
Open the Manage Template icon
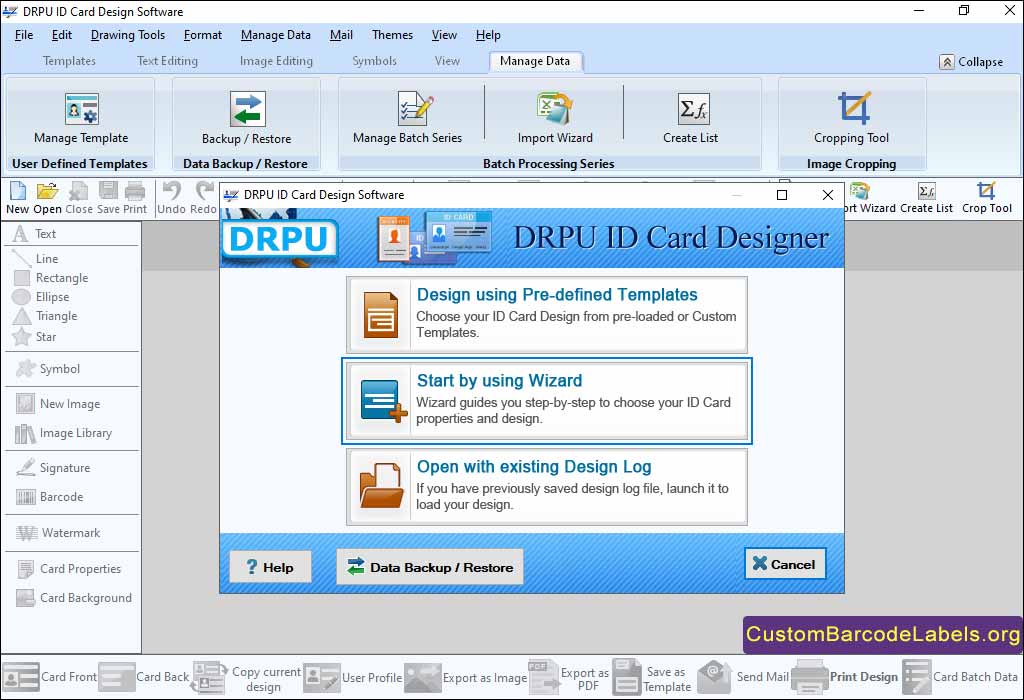(81, 118)
